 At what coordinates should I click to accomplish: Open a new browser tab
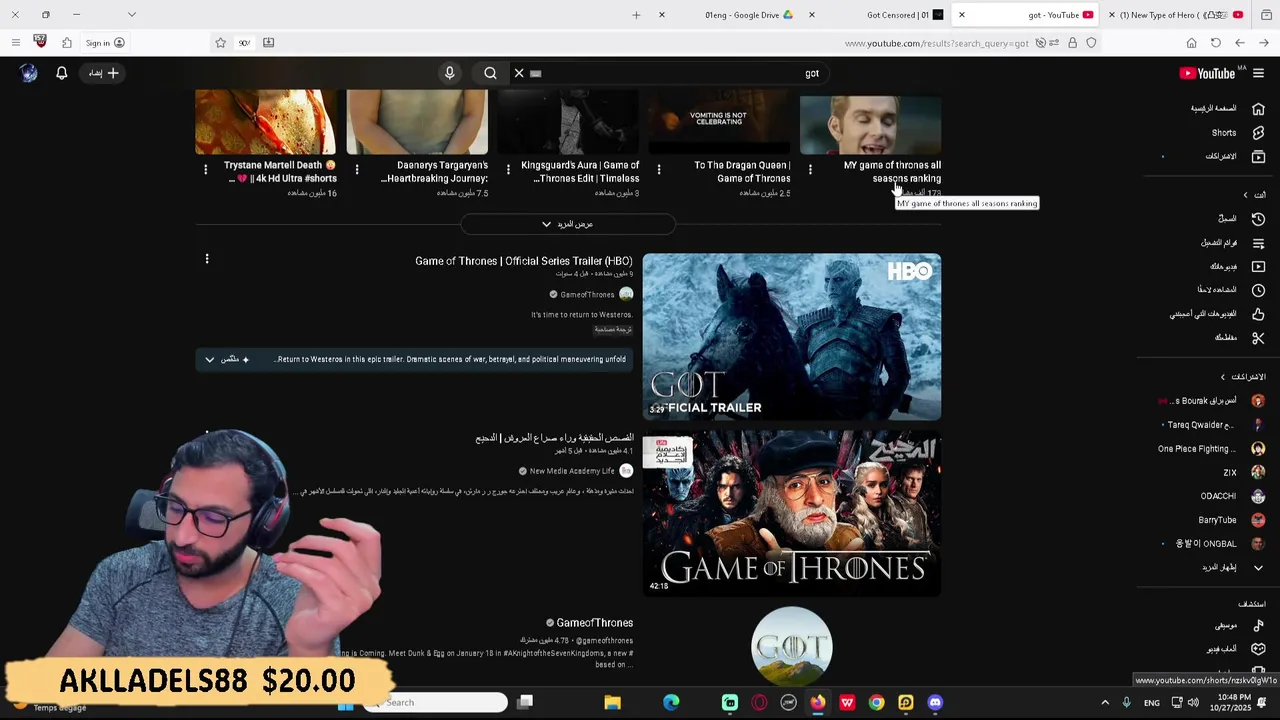[x=636, y=15]
